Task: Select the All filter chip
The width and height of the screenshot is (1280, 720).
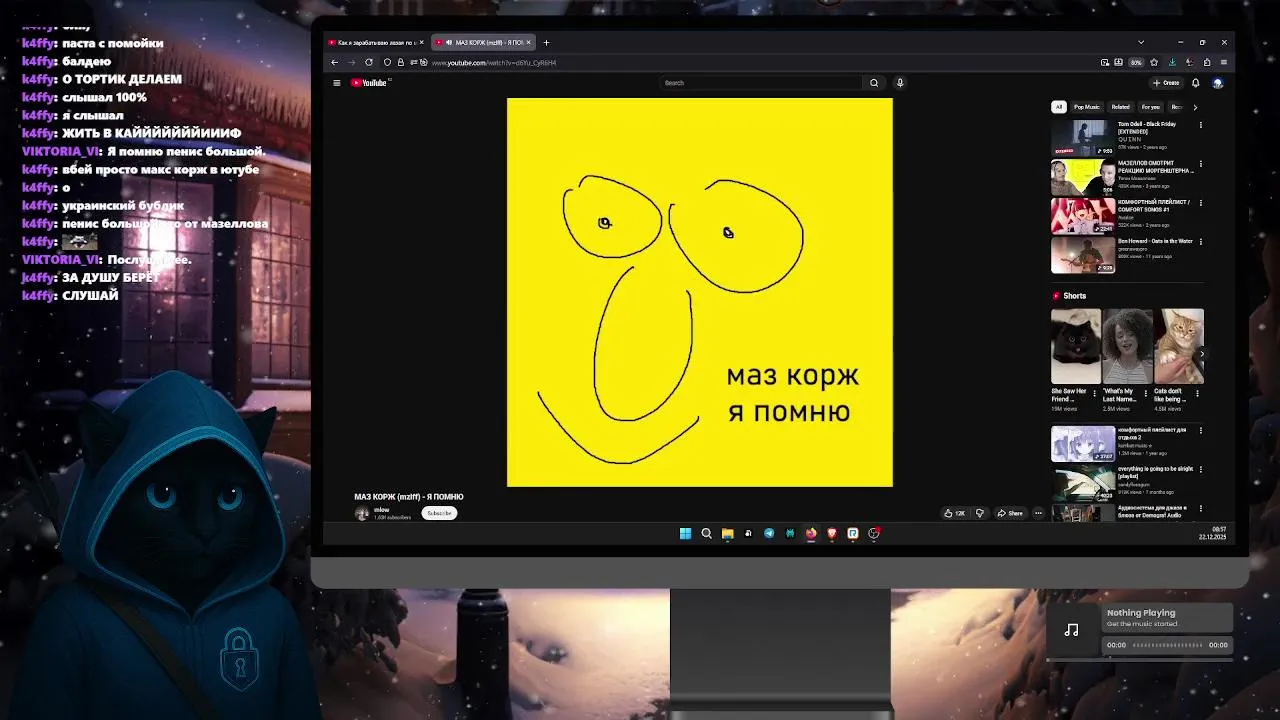Action: click(1059, 107)
